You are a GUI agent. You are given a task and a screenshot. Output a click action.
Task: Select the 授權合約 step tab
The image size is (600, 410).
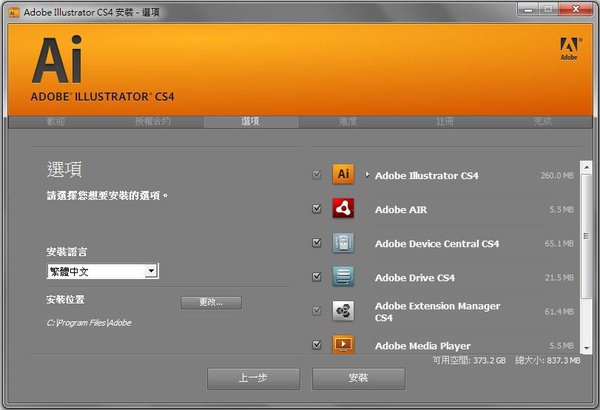pos(152,121)
